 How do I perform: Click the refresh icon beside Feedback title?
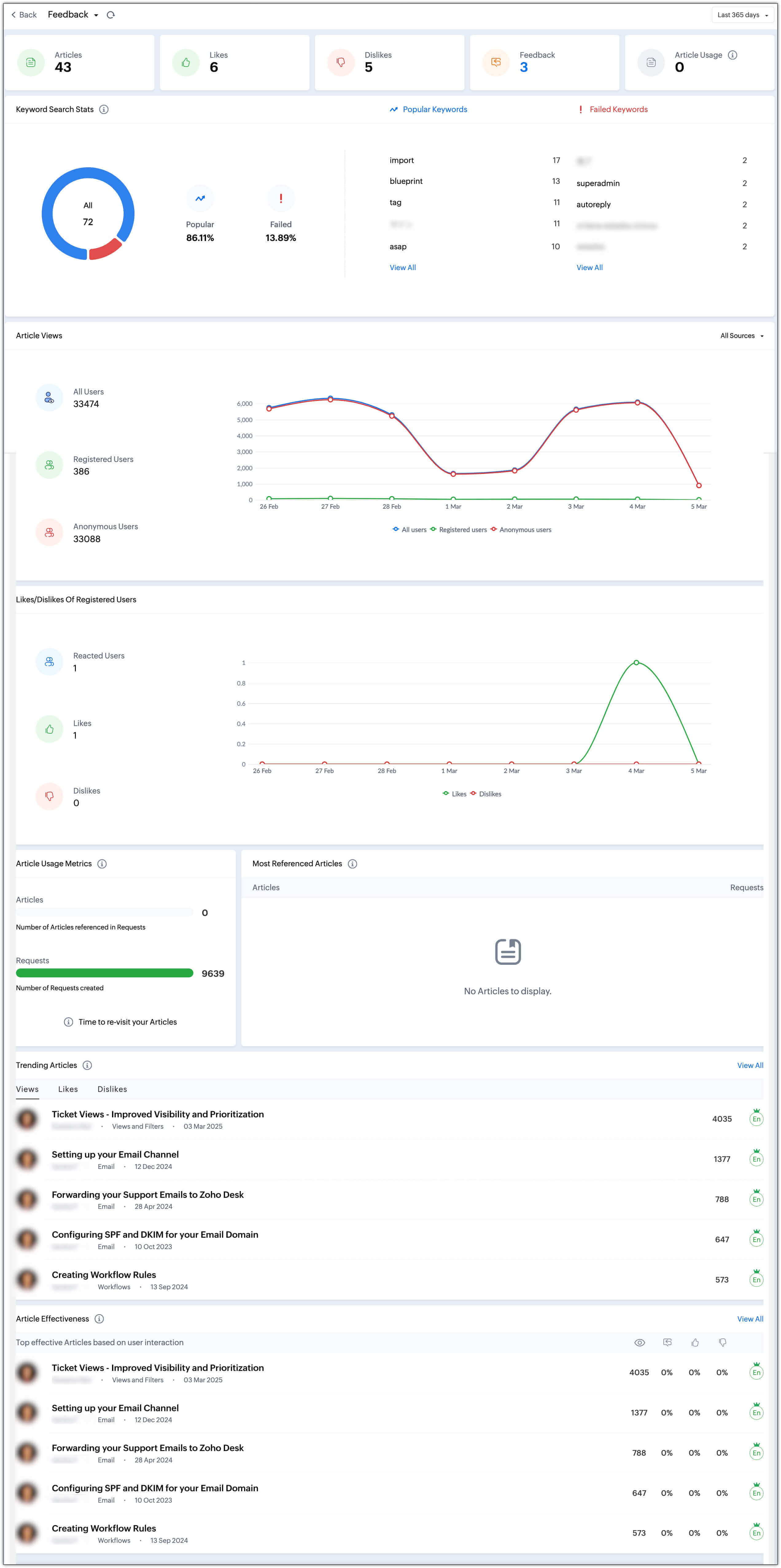coord(110,15)
